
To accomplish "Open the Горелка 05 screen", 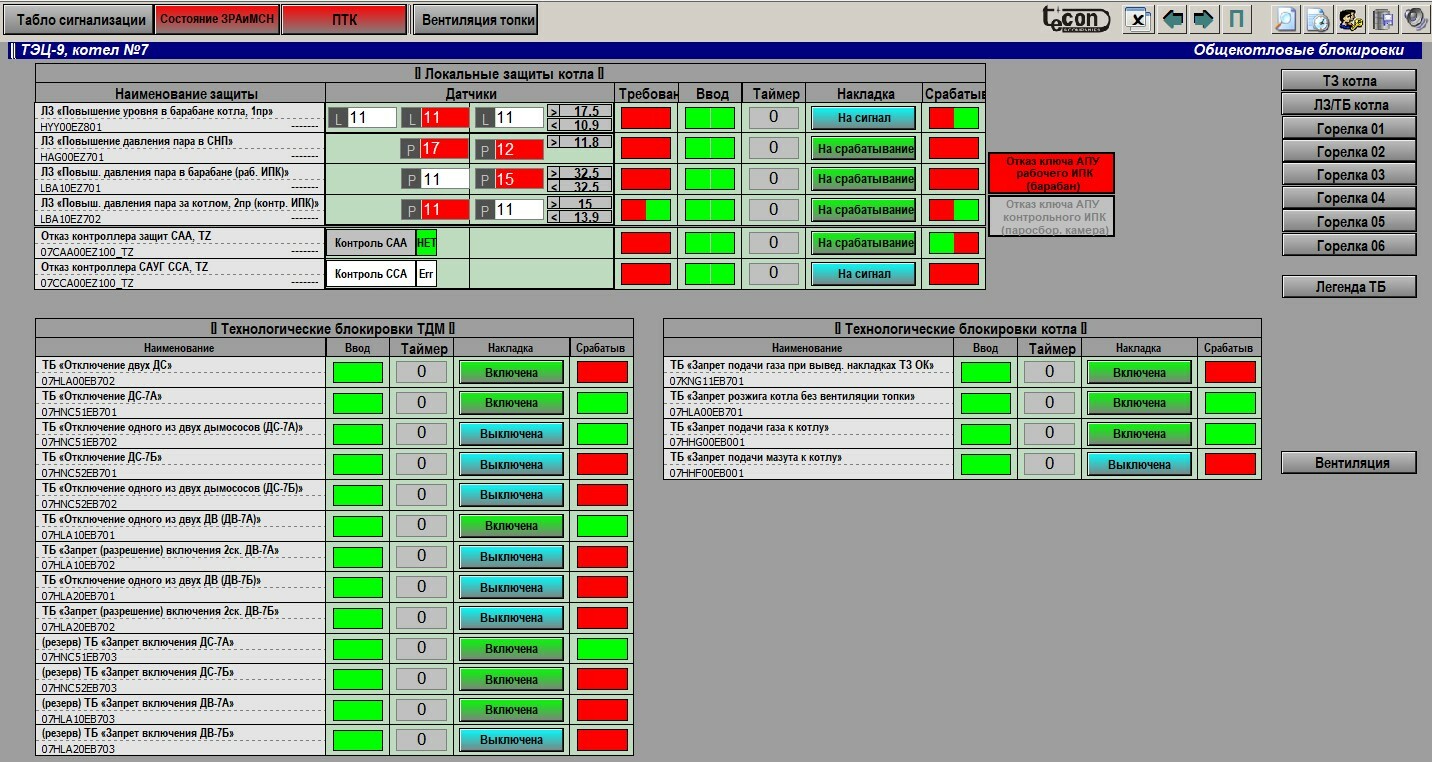I will [1349, 222].
